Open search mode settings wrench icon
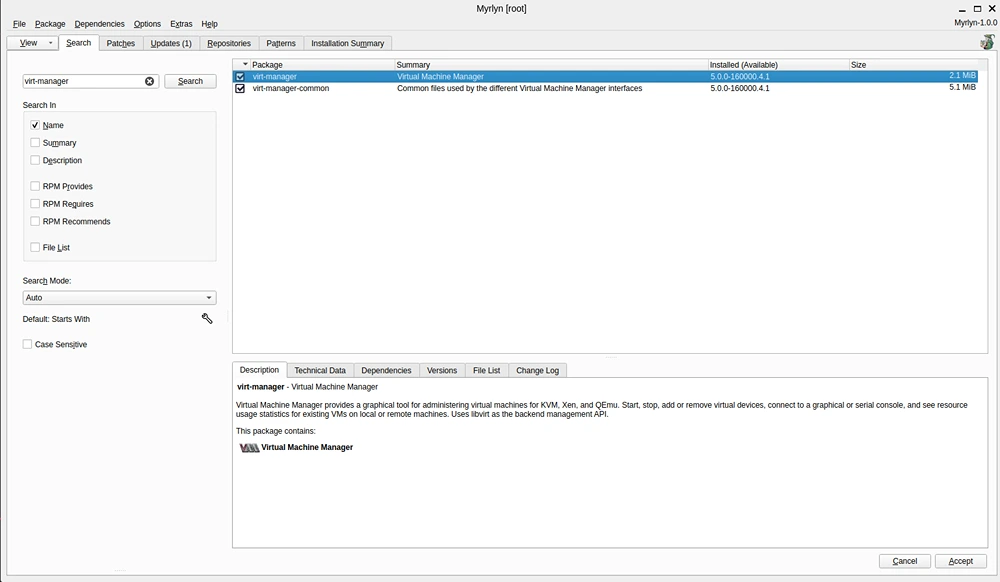1000x582 pixels. [x=207, y=318]
